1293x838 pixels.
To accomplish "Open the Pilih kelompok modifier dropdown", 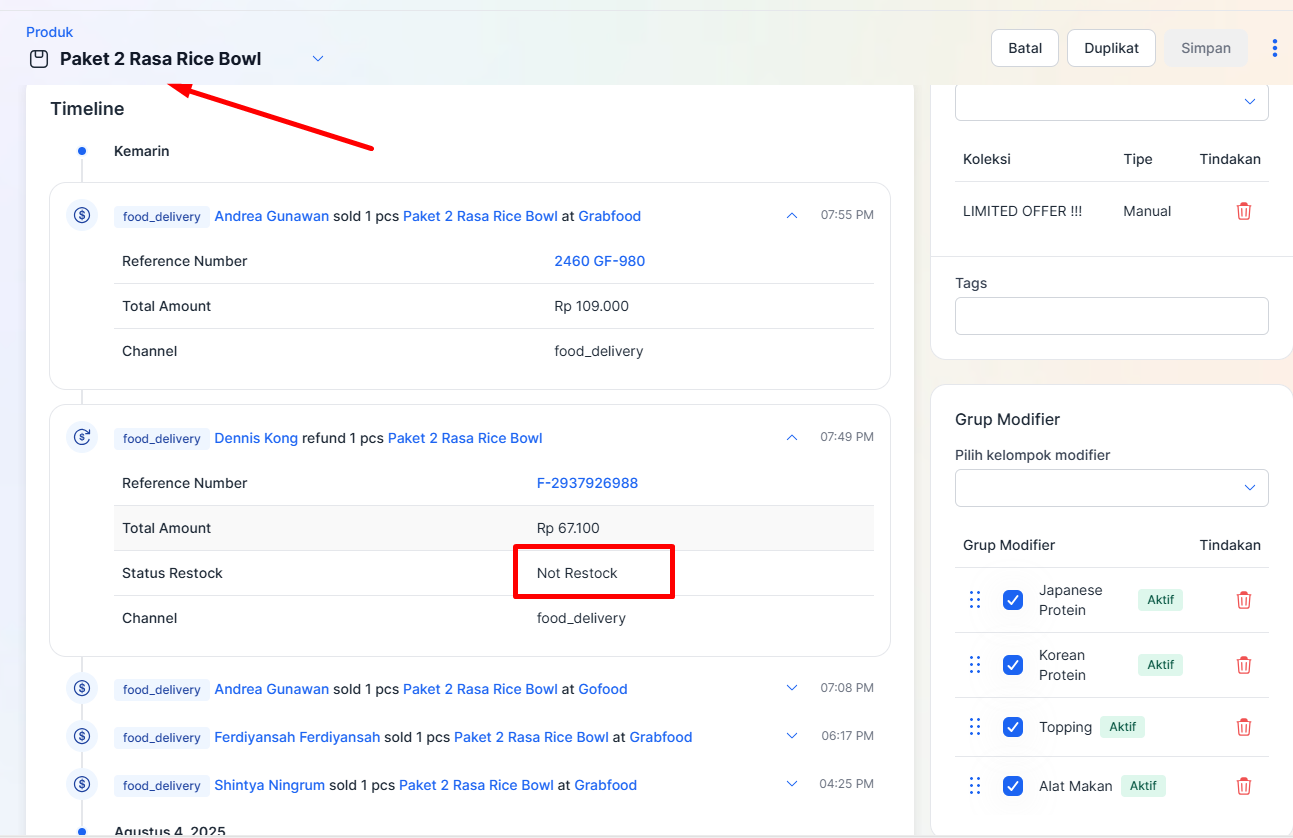I will pyautogui.click(x=1111, y=488).
